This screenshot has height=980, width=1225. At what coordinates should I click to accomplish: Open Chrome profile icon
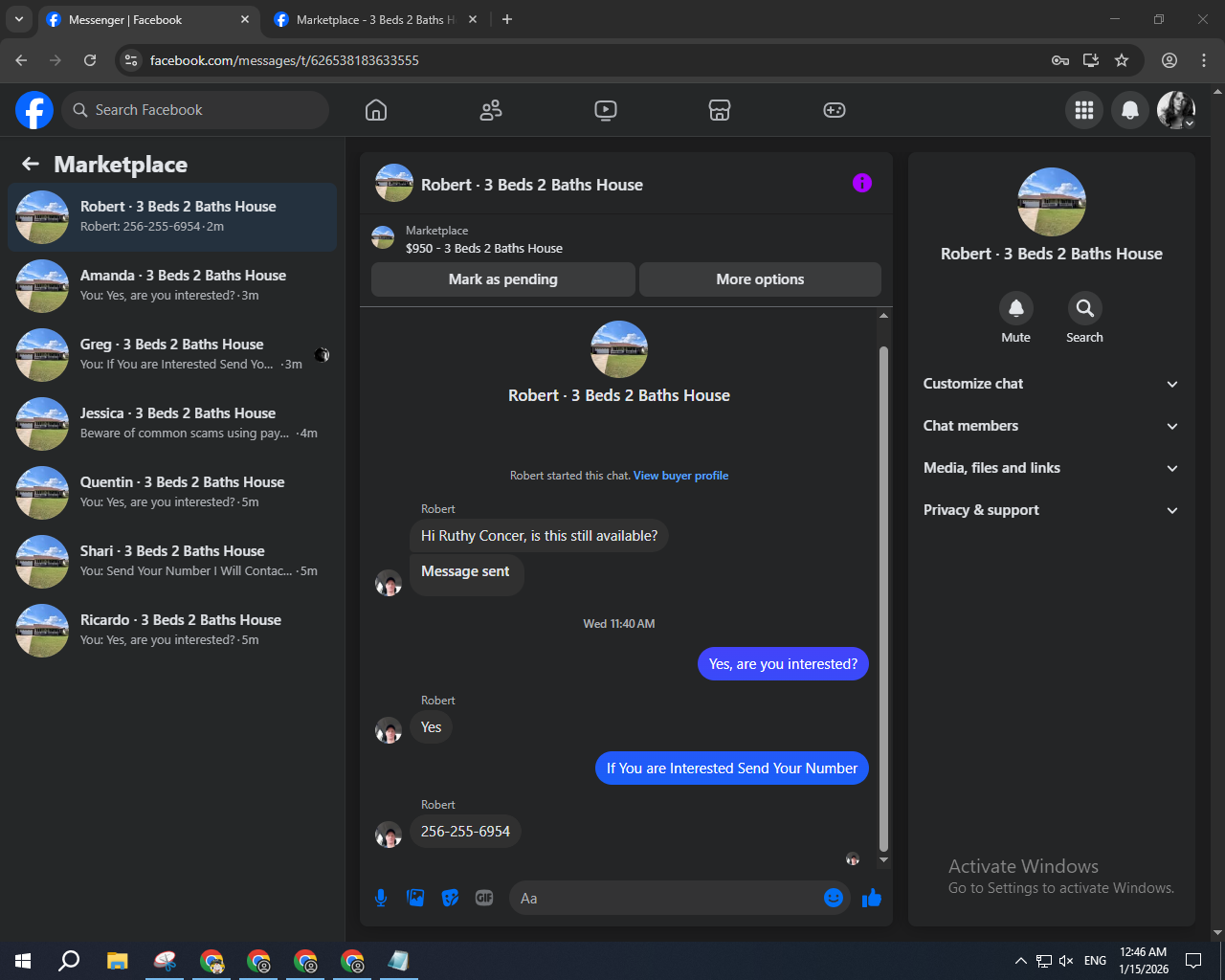(x=1169, y=60)
